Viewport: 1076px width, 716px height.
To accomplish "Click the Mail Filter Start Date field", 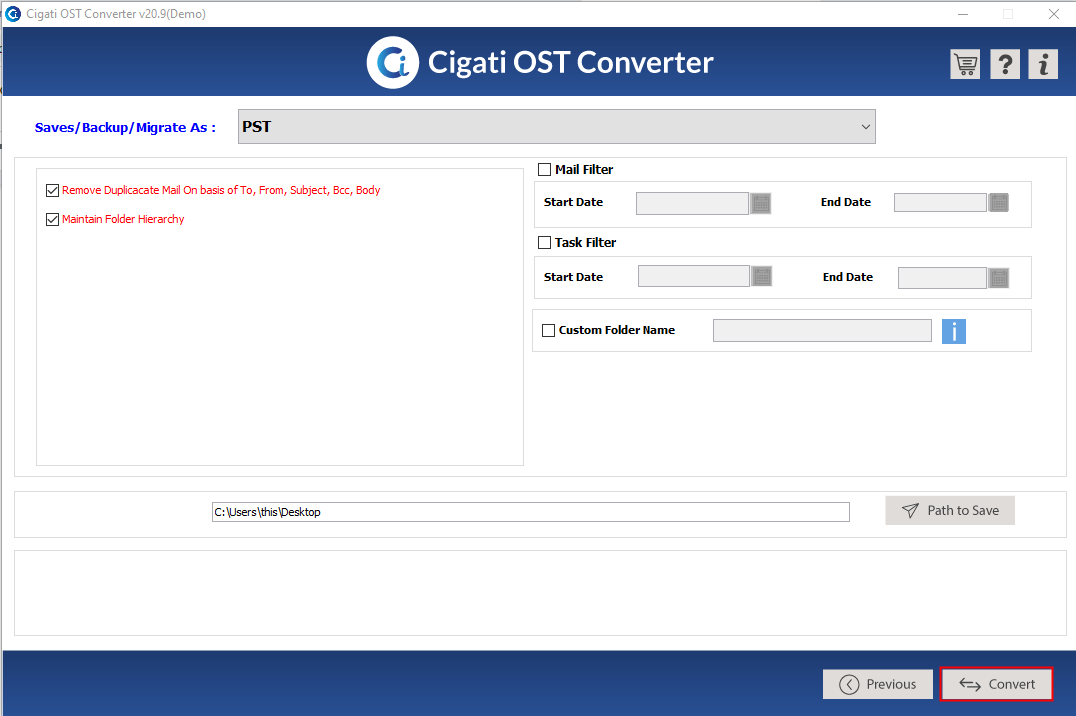I will point(692,203).
